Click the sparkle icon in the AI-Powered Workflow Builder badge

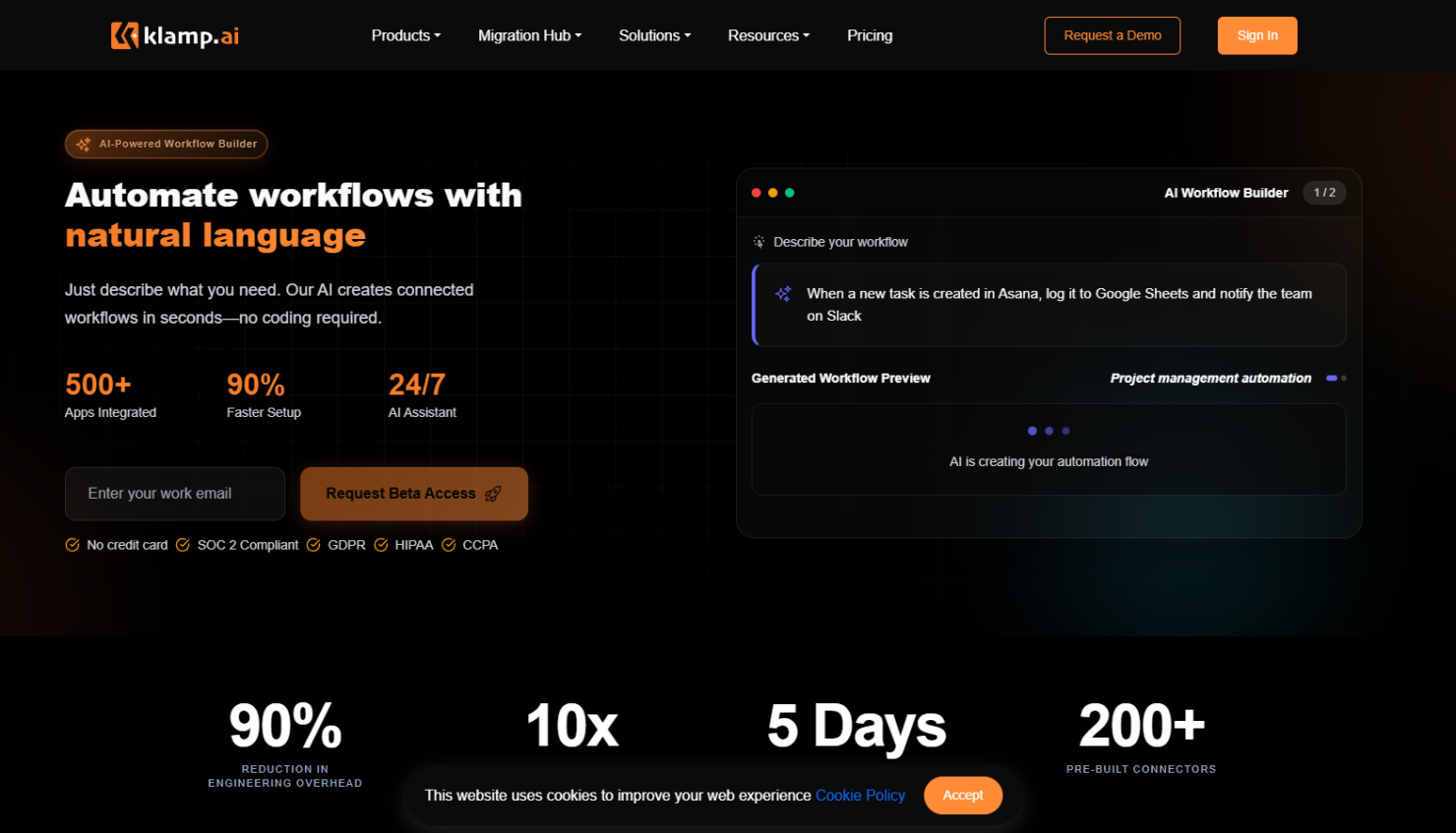tap(84, 144)
